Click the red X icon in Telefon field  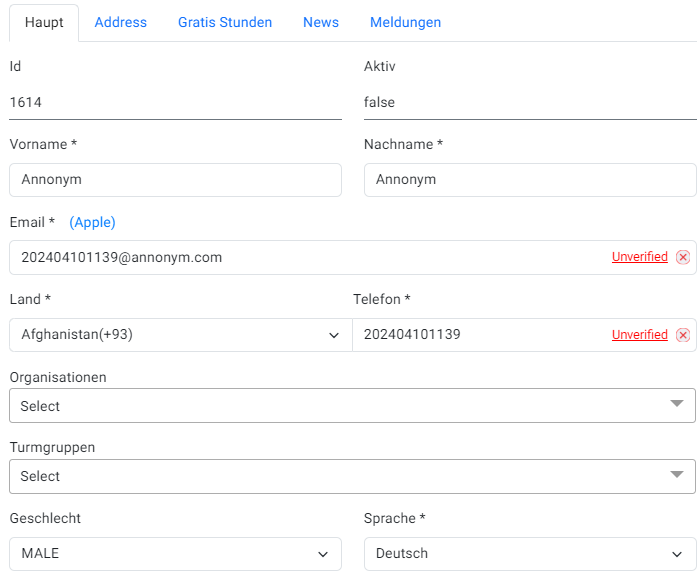[683, 335]
